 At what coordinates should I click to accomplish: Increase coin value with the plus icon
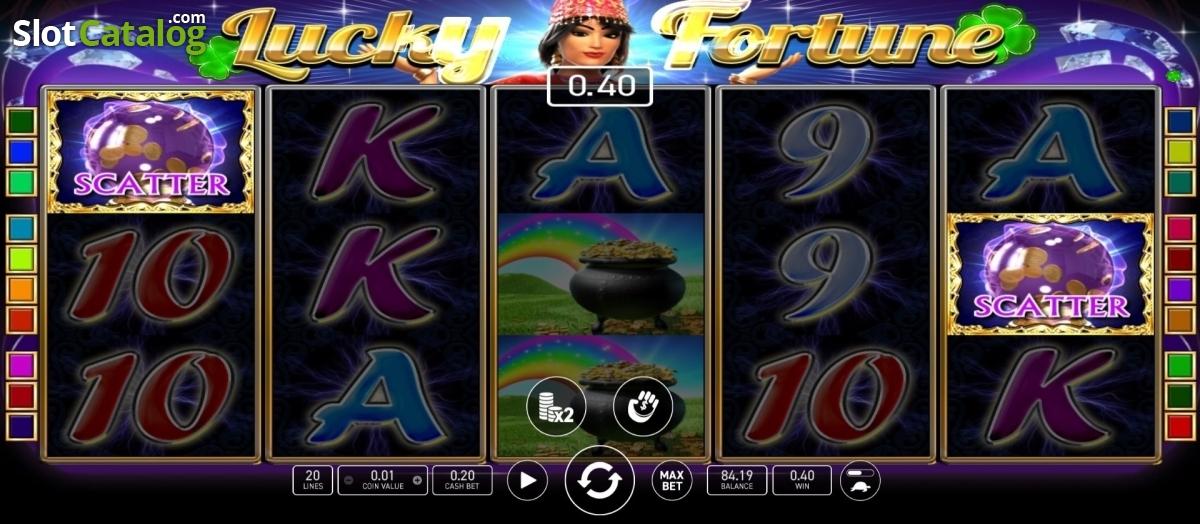tap(417, 481)
